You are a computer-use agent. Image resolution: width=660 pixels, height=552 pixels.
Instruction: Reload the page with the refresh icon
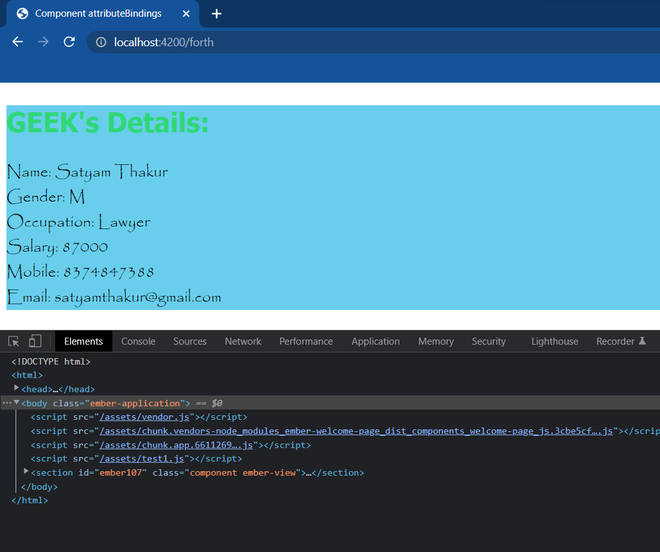69,42
